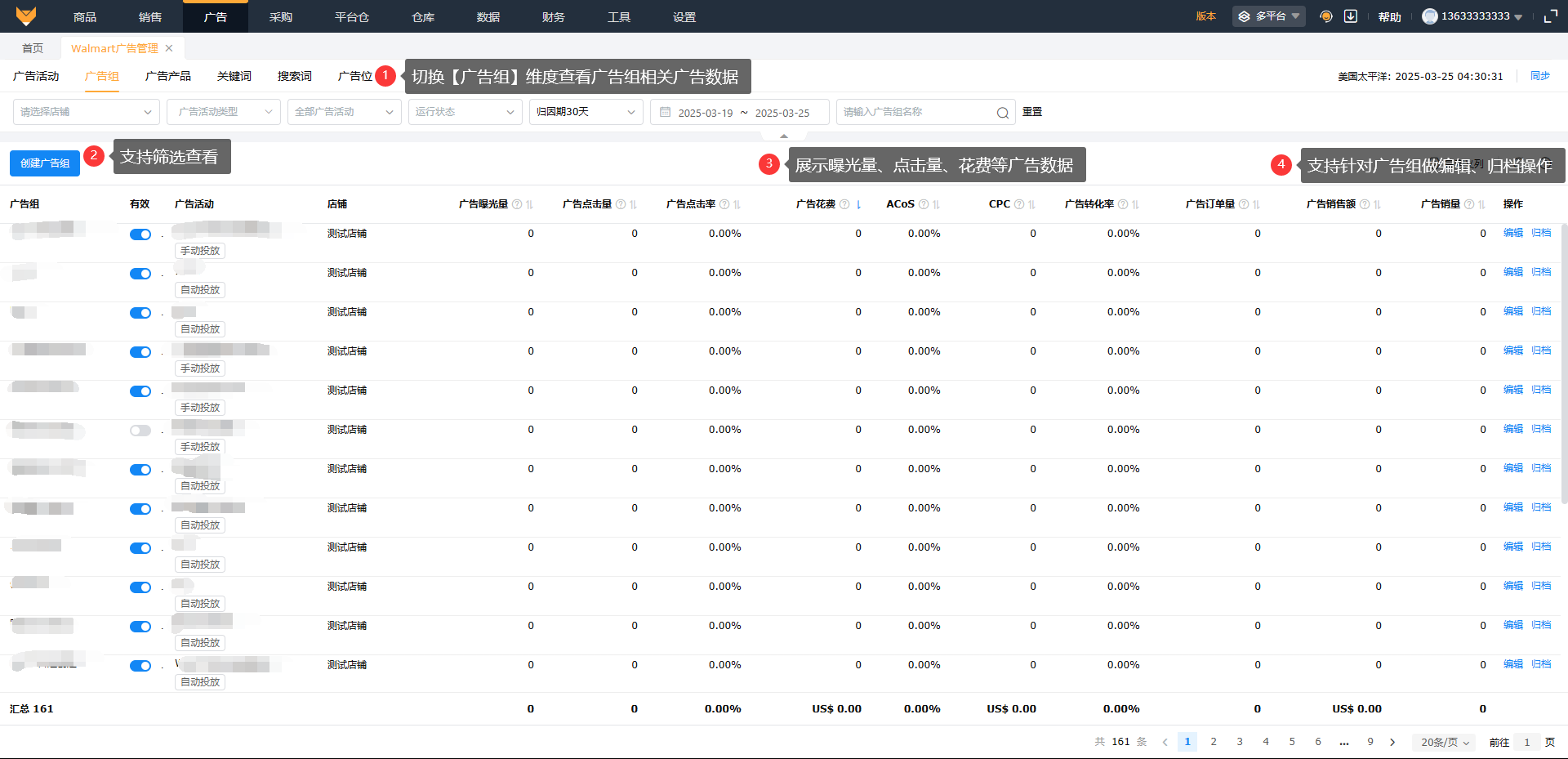Screen dimensions: 1568x759
Task: Click the sort icon beside CPC column
Action: [x=1032, y=204]
